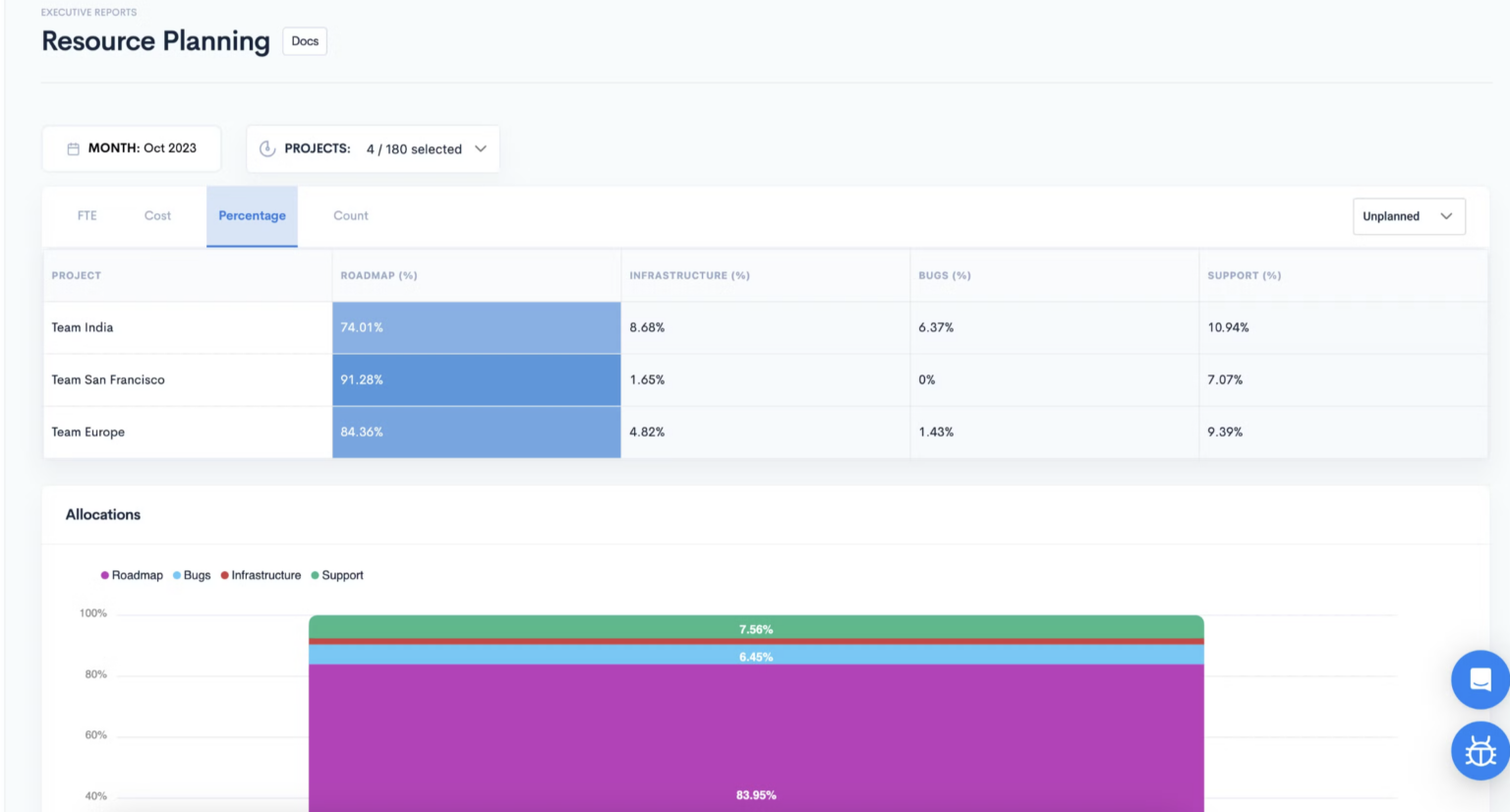Click the Percentage tab
The width and height of the screenshot is (1510, 812).
click(x=252, y=215)
